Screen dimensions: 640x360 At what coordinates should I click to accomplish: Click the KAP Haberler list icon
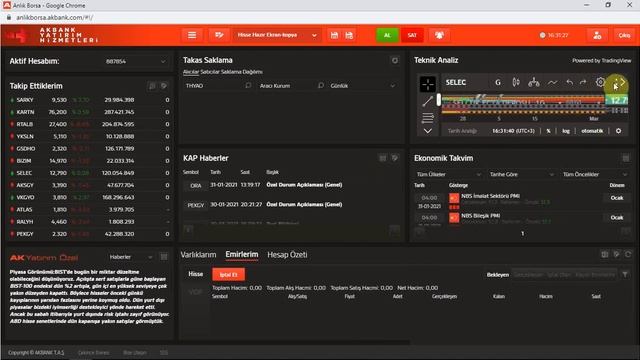tap(382, 158)
